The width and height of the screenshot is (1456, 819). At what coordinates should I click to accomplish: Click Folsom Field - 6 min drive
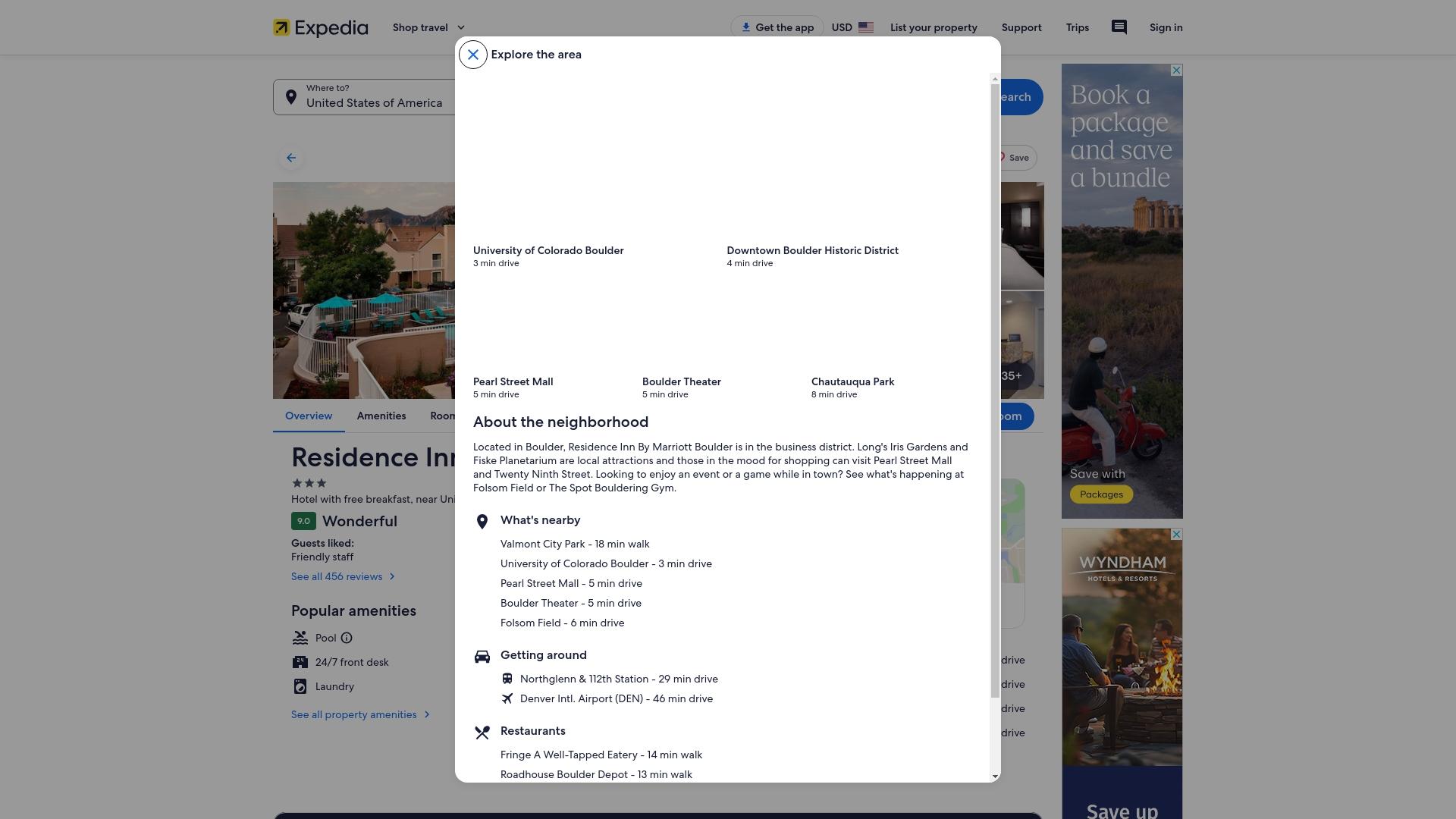coord(563,623)
